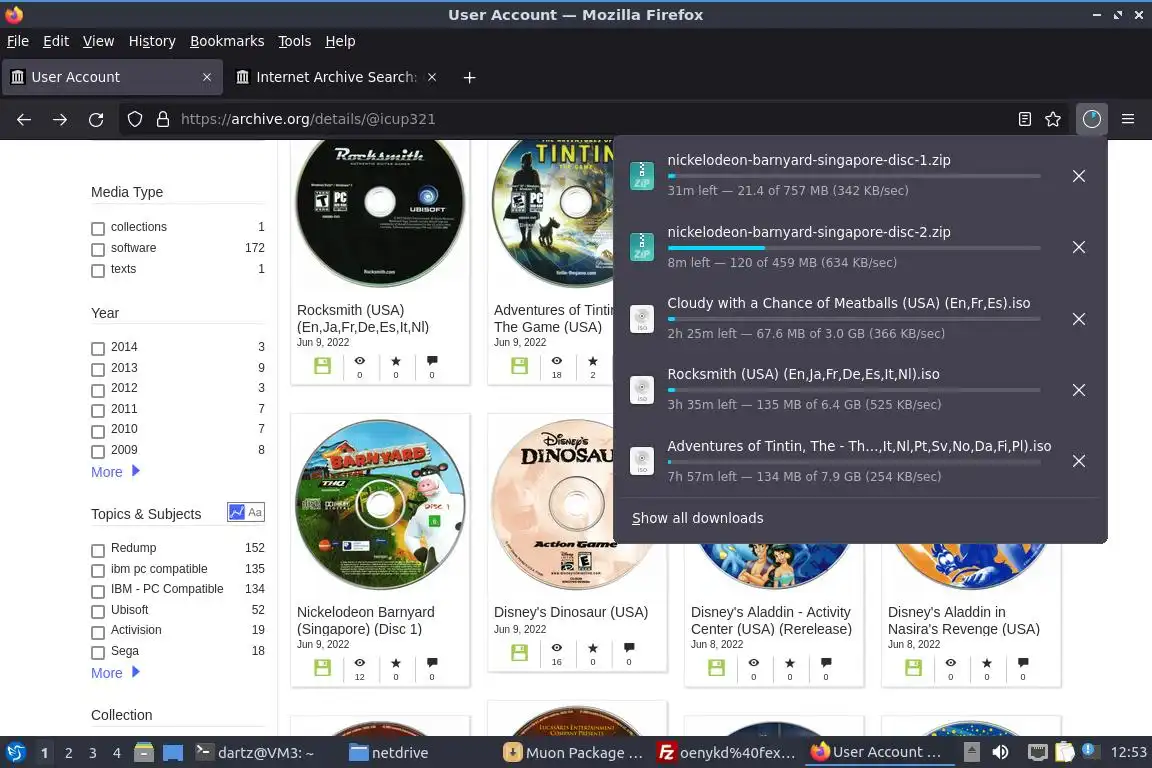Show site security padlock info
Screen dimensions: 1152x768
163,119
